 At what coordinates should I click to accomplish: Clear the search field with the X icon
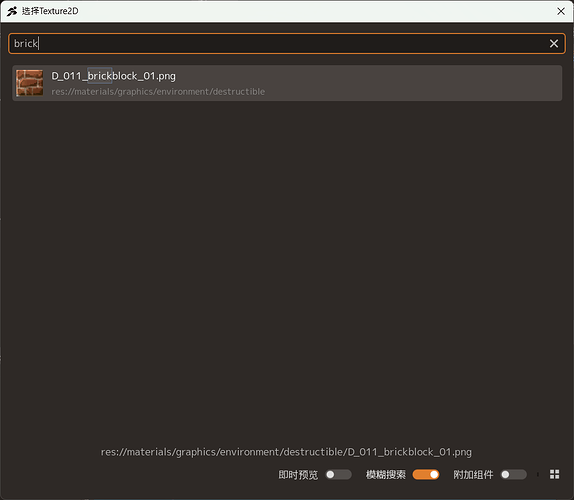pos(554,44)
